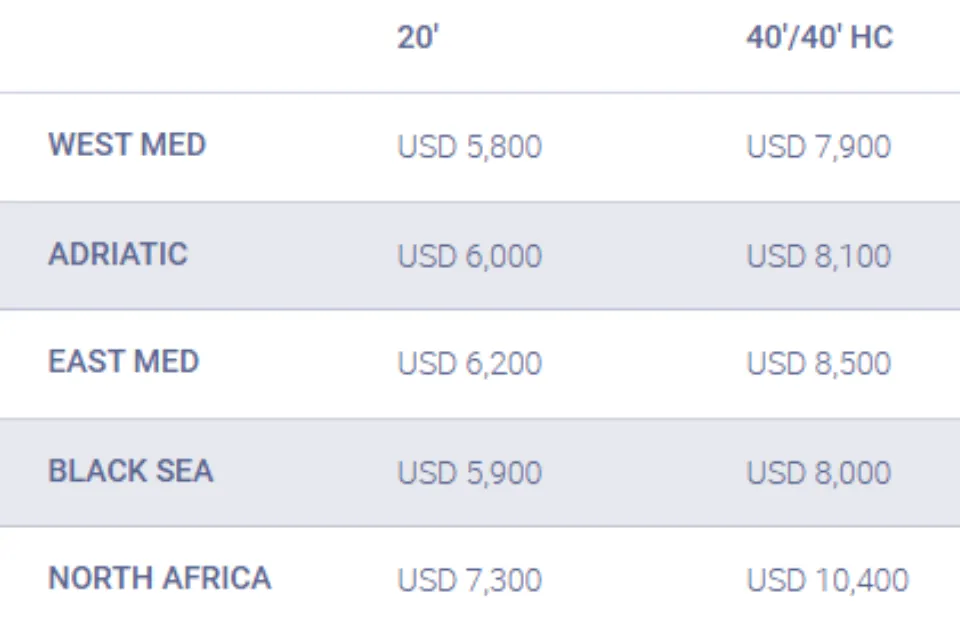The width and height of the screenshot is (960, 624).
Task: Select the BLACK SEA row label
Action: [130, 471]
